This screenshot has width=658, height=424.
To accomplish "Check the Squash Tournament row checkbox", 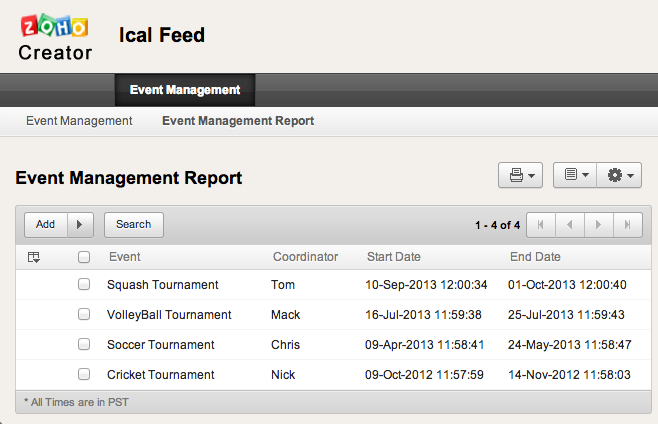I will point(84,284).
